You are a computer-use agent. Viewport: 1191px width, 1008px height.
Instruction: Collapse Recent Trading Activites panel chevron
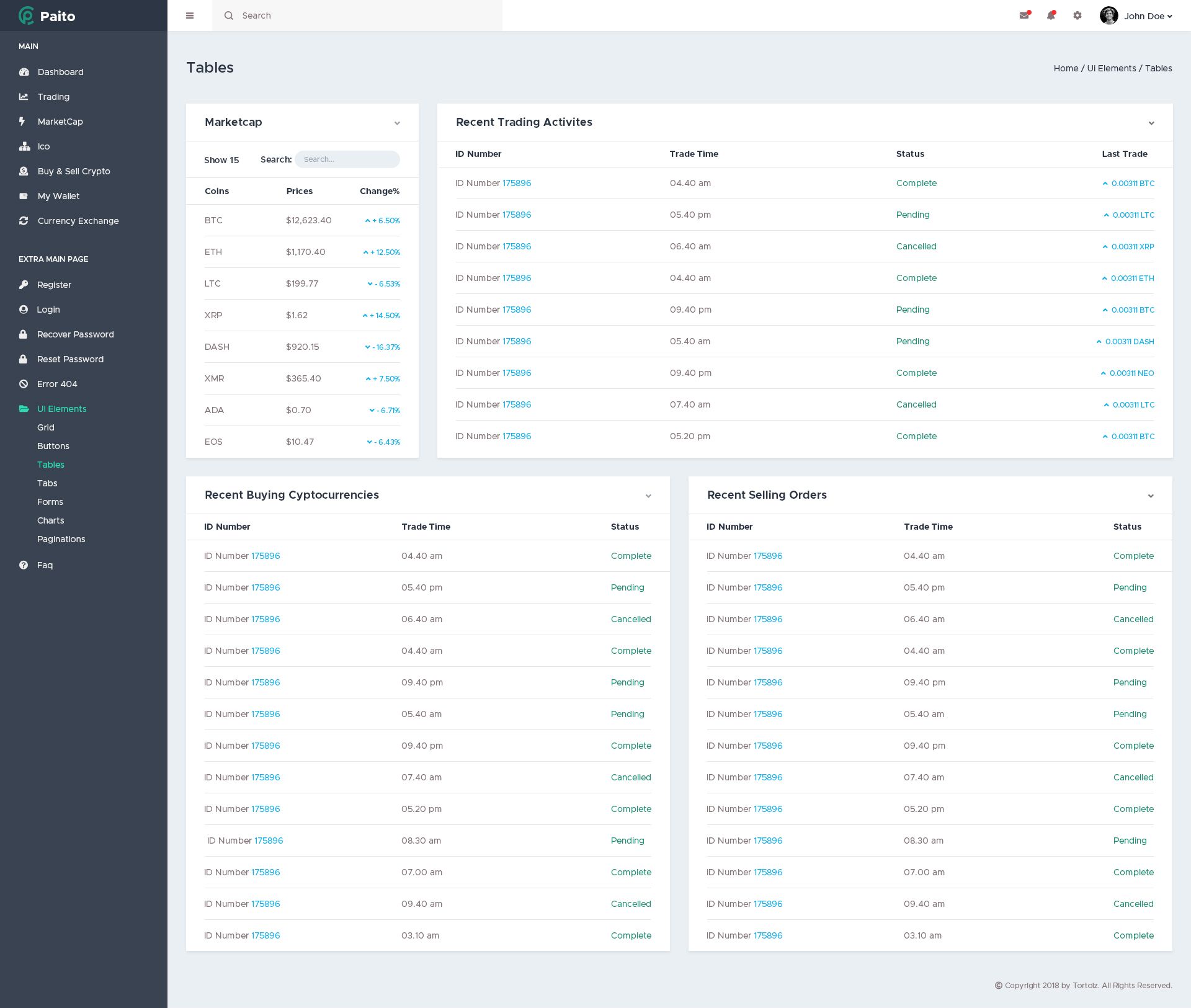pyautogui.click(x=1151, y=123)
